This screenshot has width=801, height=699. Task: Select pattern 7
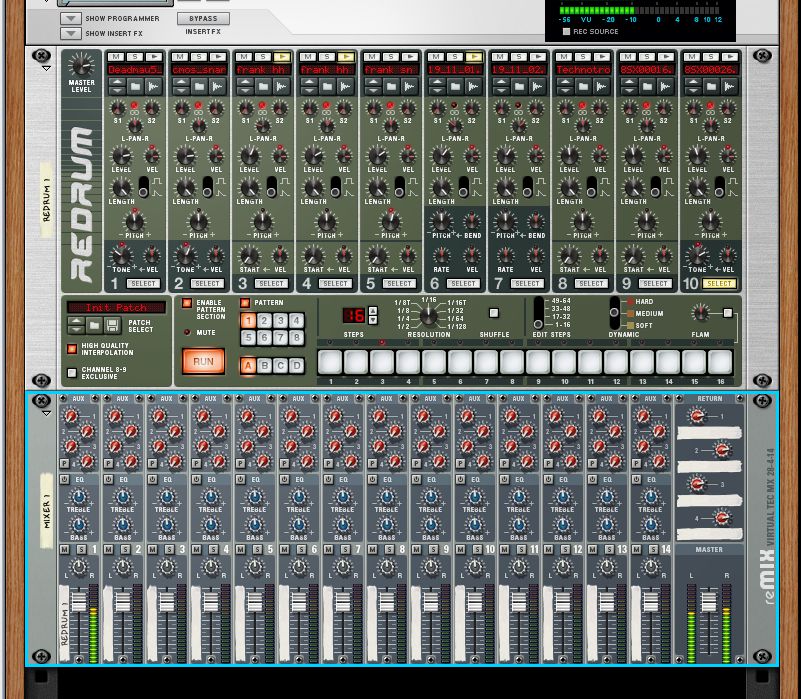tap(280, 338)
